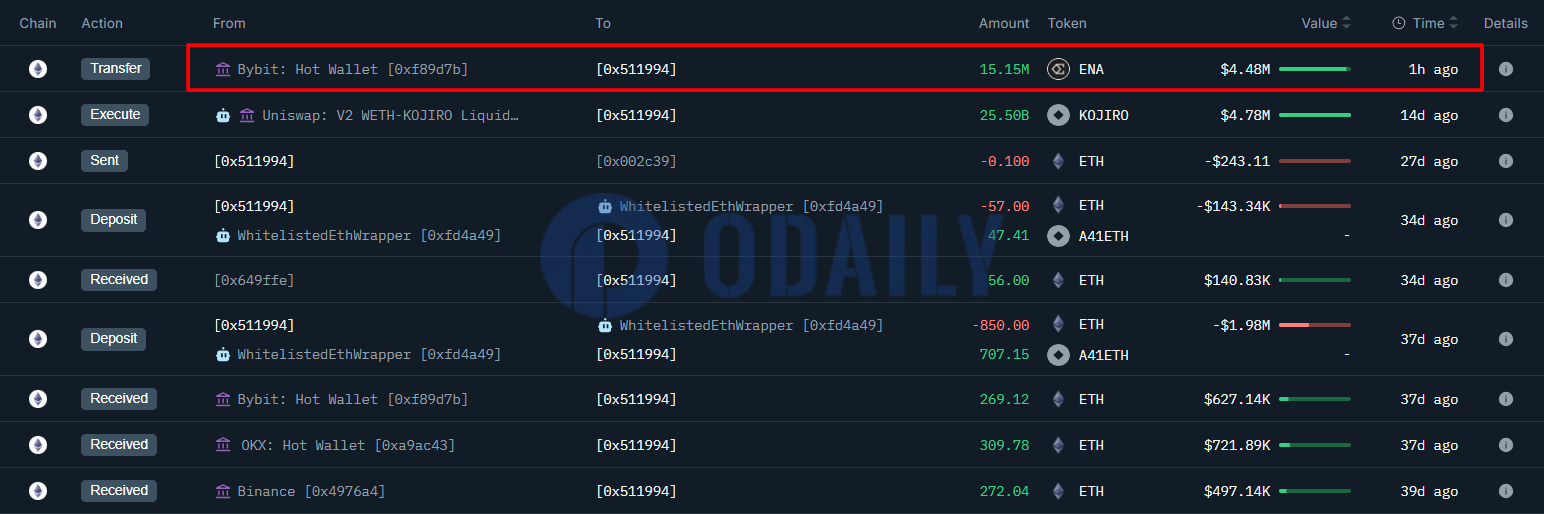Screen dimensions: 1544x514
Task: Click the KOJIRO token icon
Action: 1058,115
